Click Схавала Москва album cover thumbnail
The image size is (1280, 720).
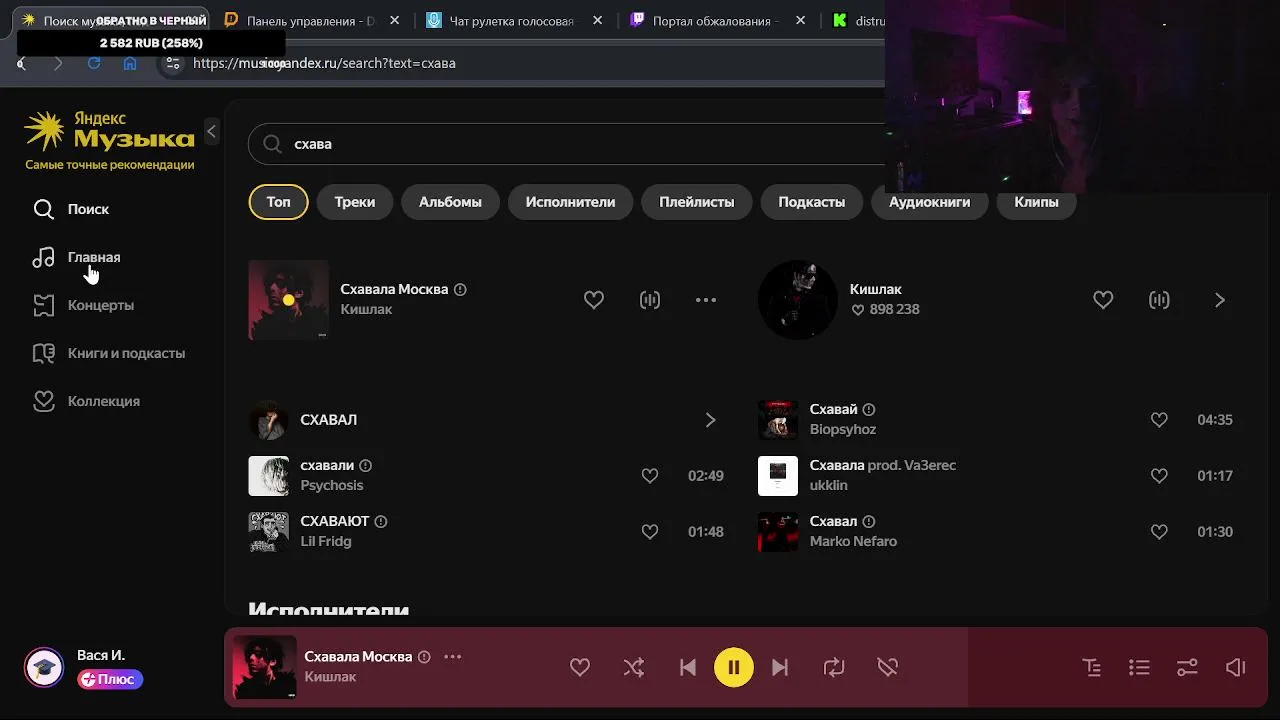point(288,300)
